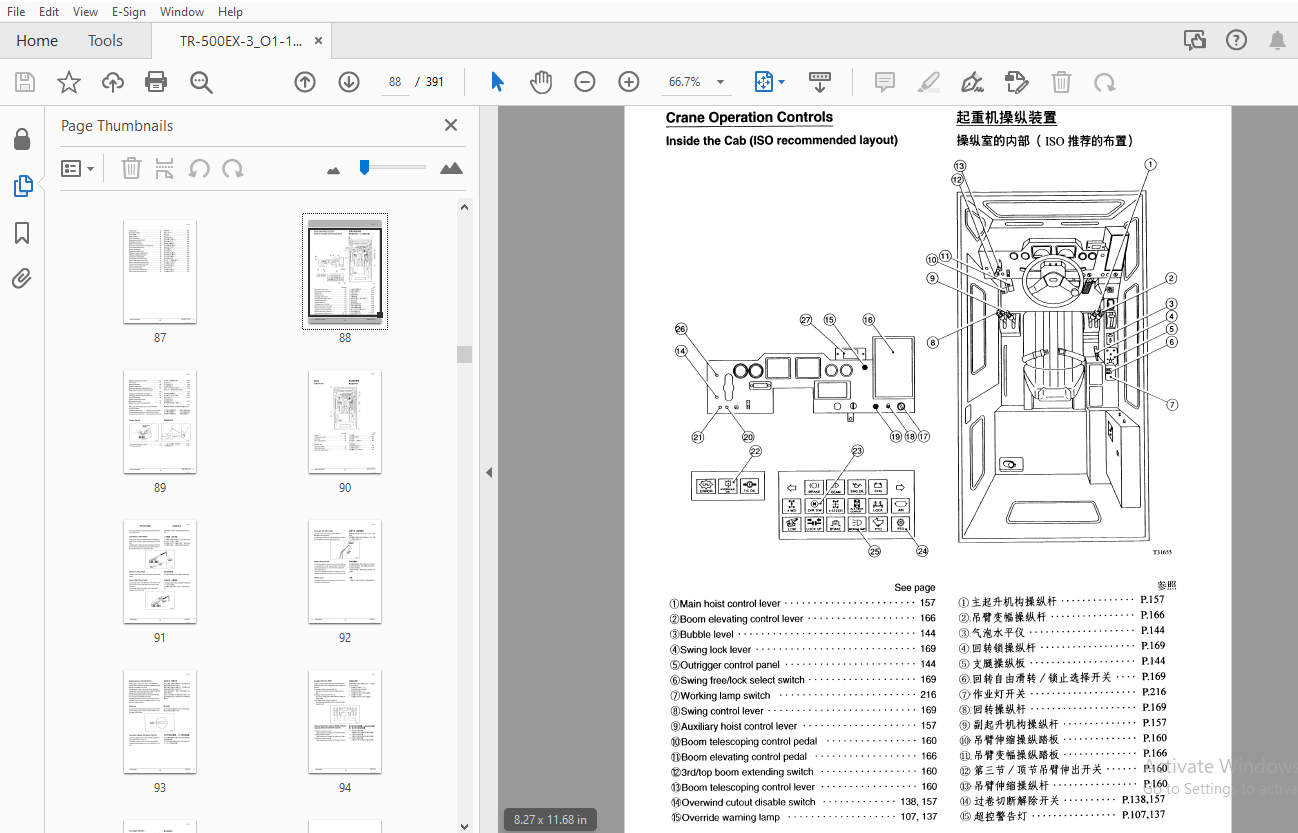This screenshot has height=833, width=1298.
Task: Toggle the Page Thumbnails sidebar icon
Action: tap(22, 185)
